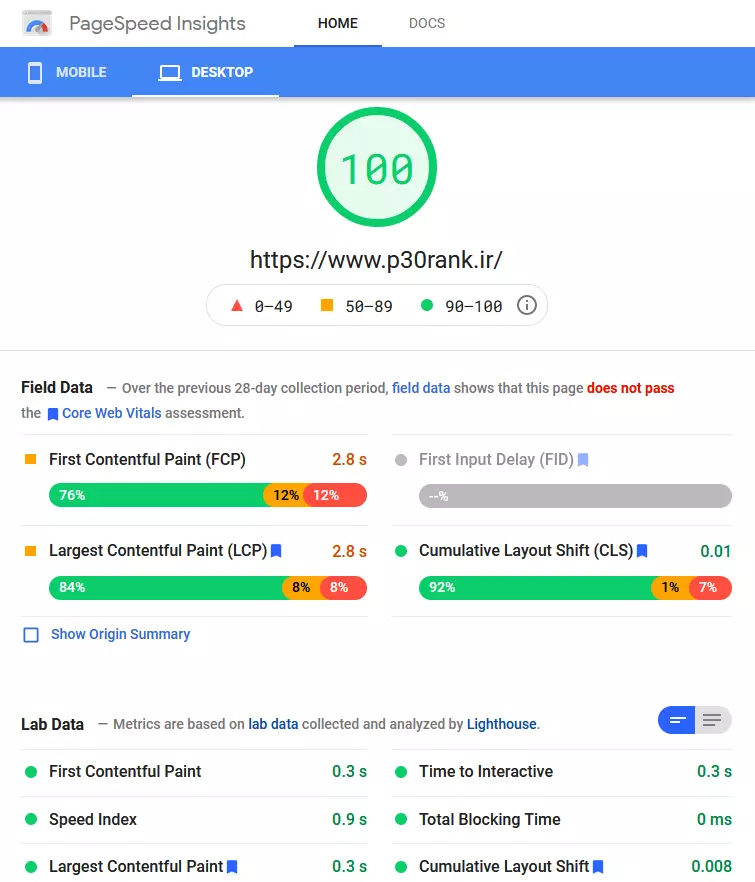Click bookmark icon beside lab Cumulative Layout Shift
This screenshot has width=755, height=882.
tap(598, 867)
